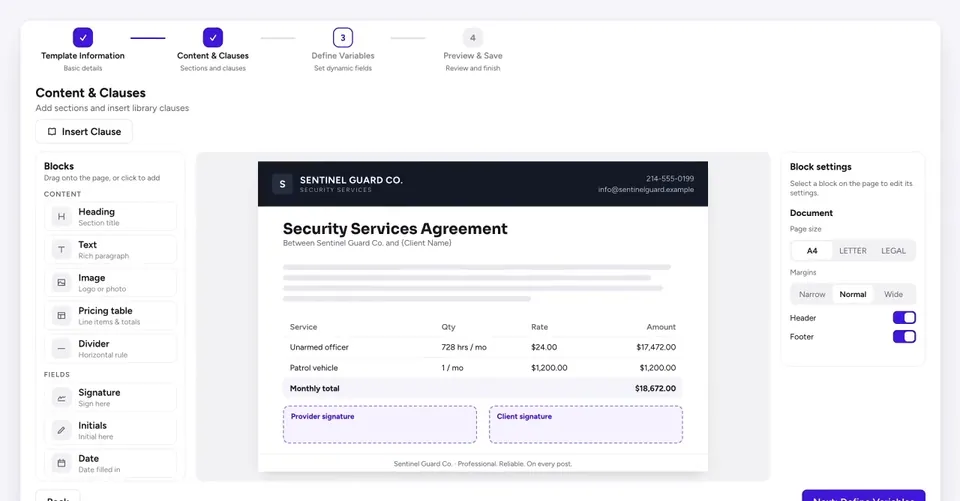Click the 728 hrs / mo quantity
960x501 pixels.
point(464,347)
